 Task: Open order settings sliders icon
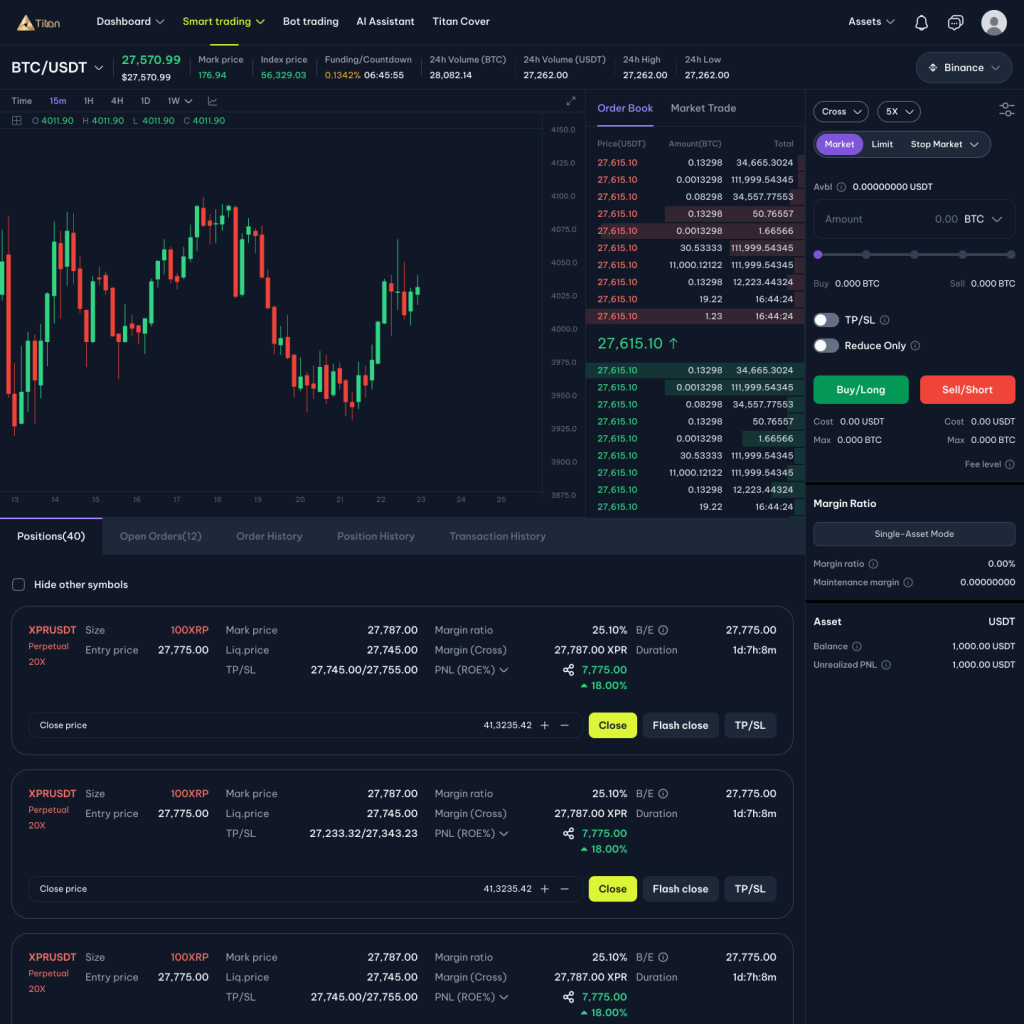coord(1006,111)
